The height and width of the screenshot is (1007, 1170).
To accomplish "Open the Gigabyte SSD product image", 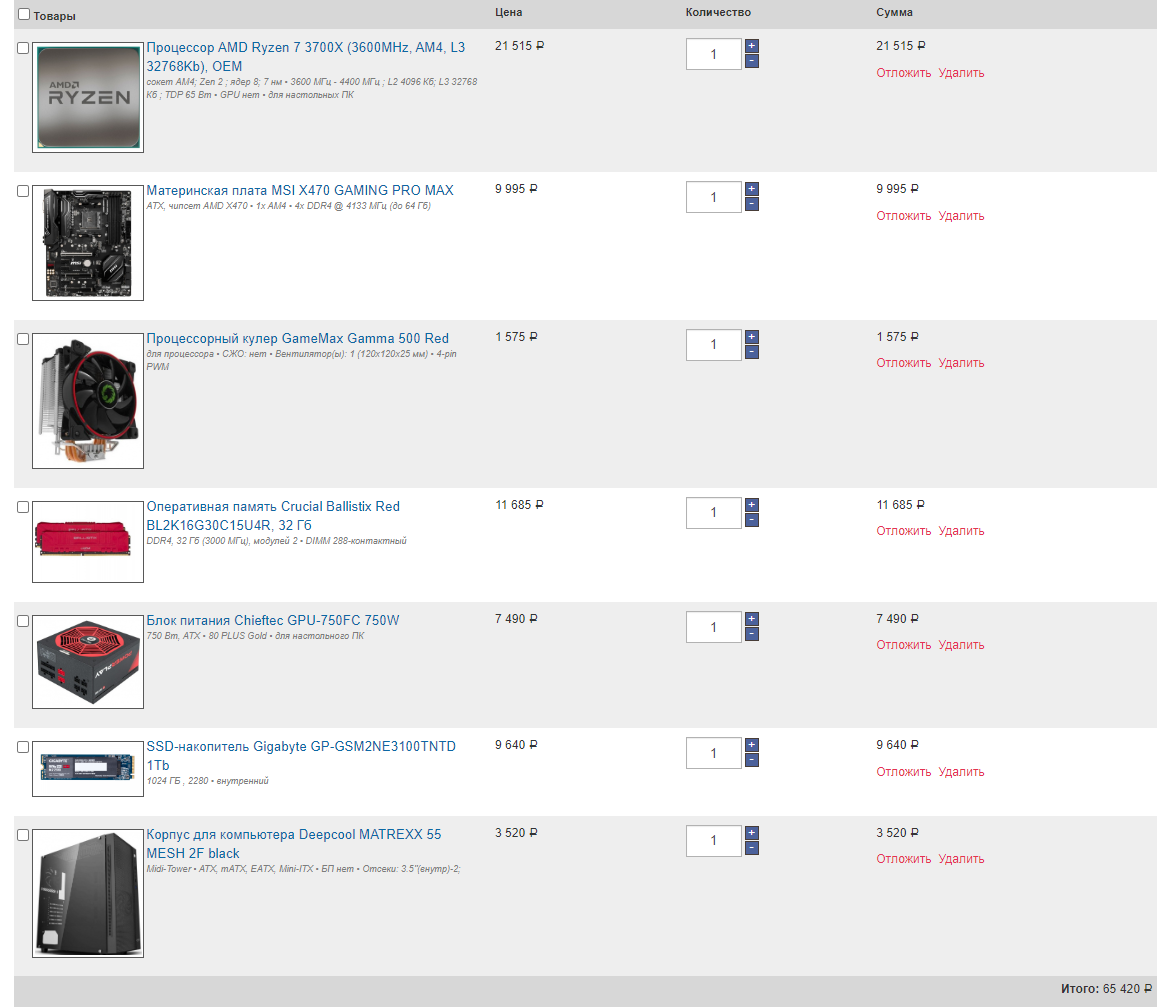I will pyautogui.click(x=88, y=768).
